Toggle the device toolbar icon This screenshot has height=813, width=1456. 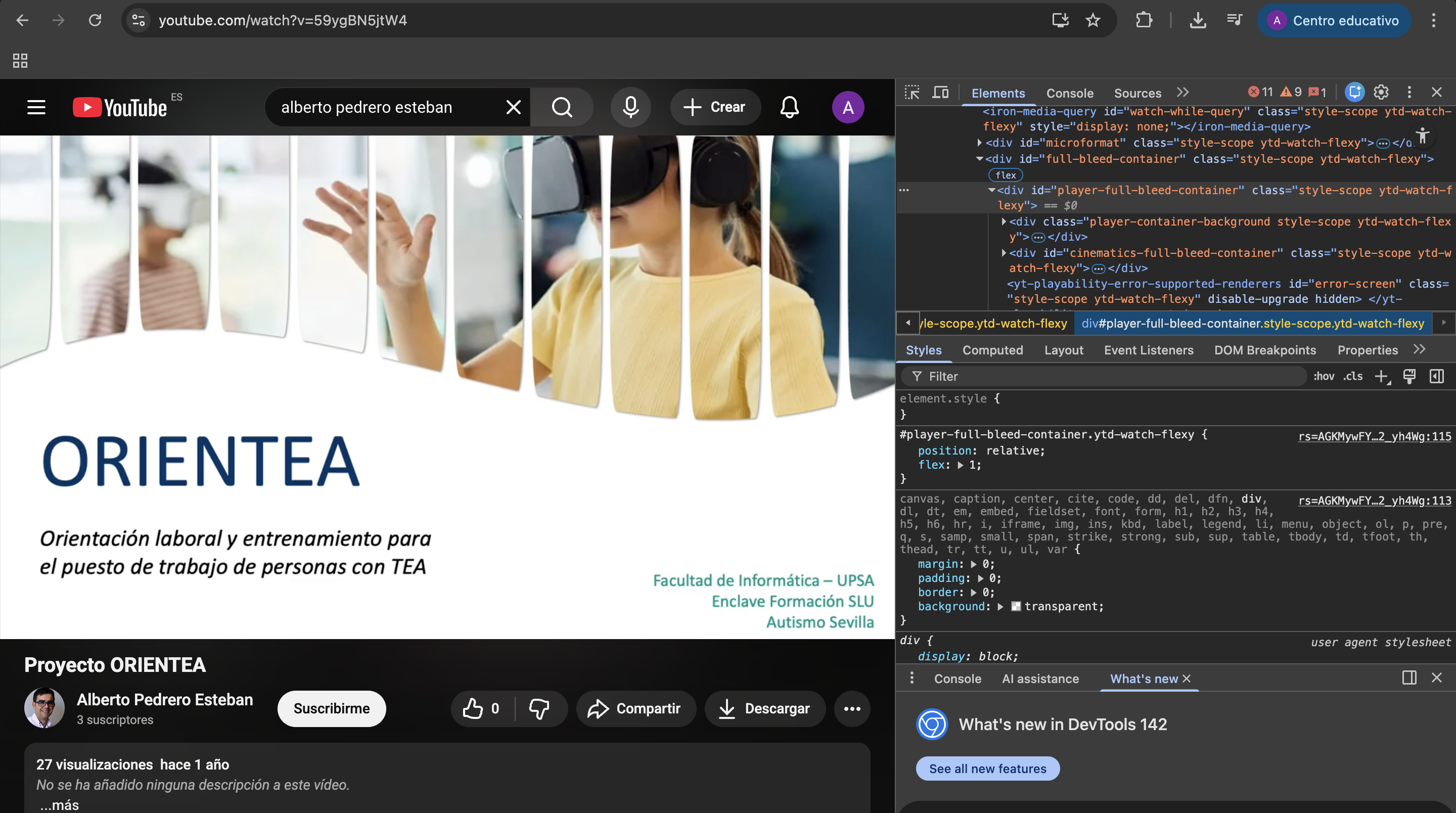tap(940, 92)
